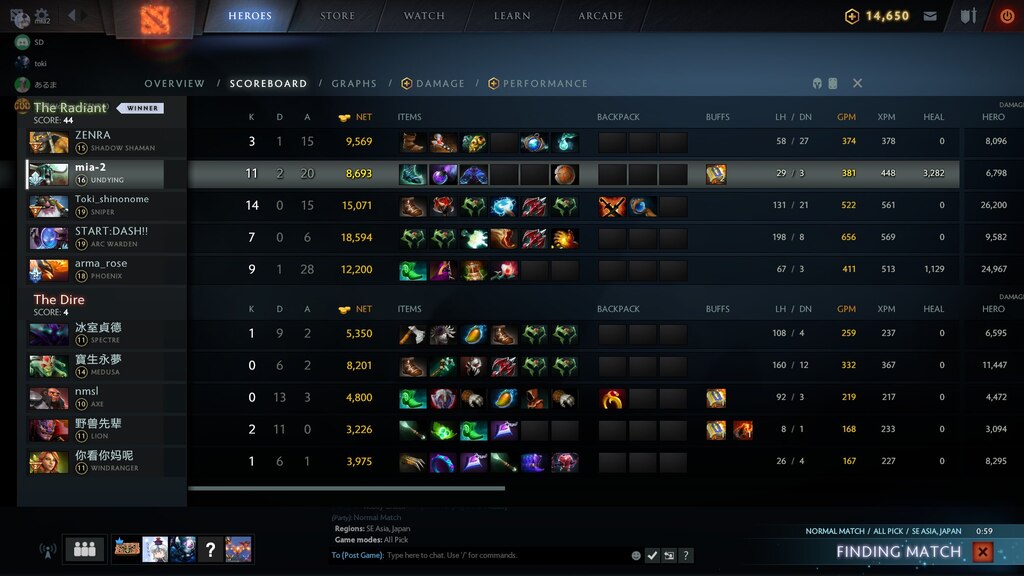Screen dimensions: 1024x576
Task: Open the mail inbox icon
Action: click(930, 16)
